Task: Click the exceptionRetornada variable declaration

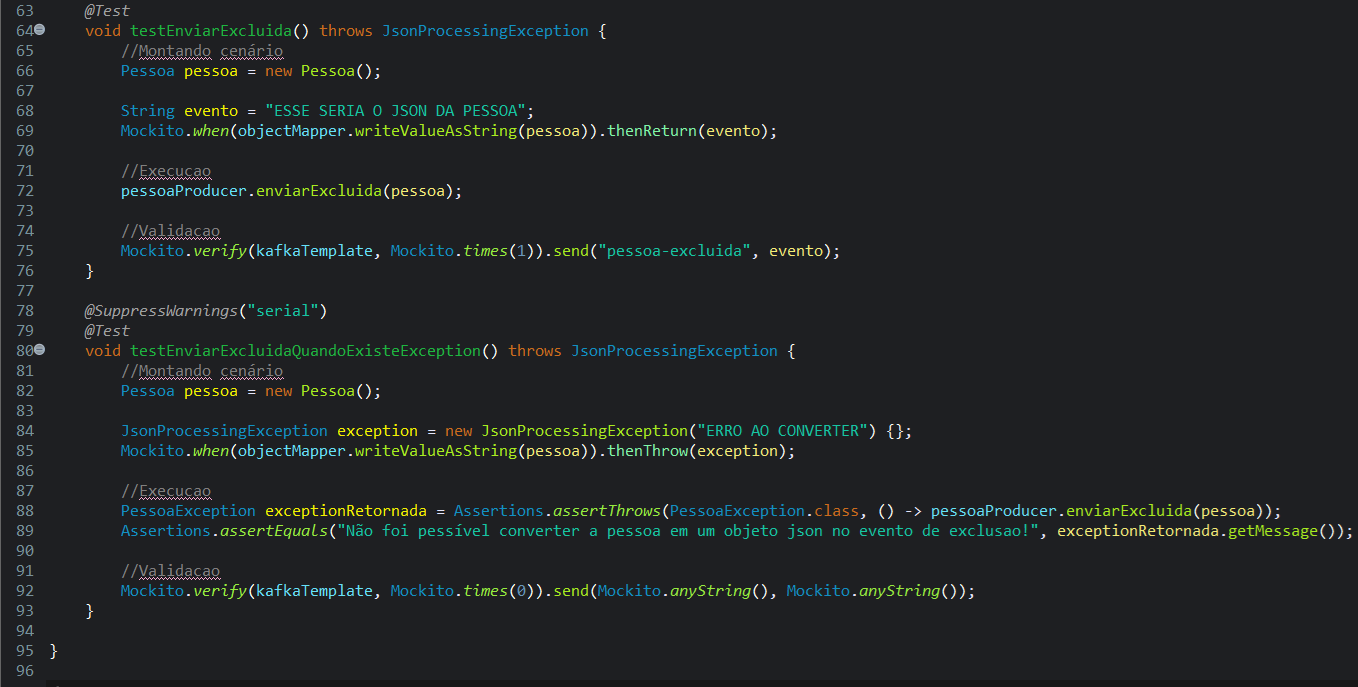Action: pyautogui.click(x=345, y=511)
